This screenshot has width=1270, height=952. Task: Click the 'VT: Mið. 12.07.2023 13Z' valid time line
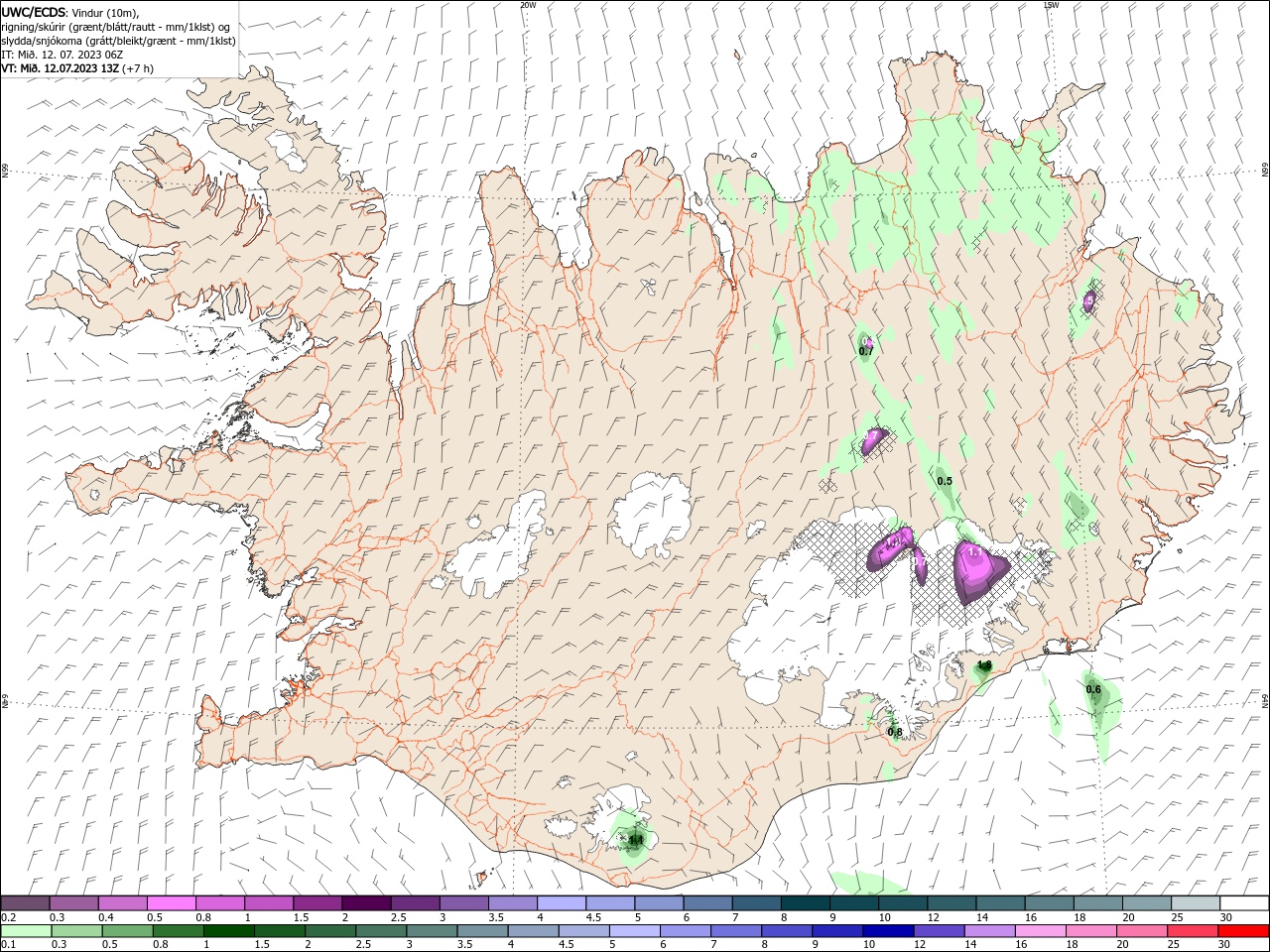(61, 68)
